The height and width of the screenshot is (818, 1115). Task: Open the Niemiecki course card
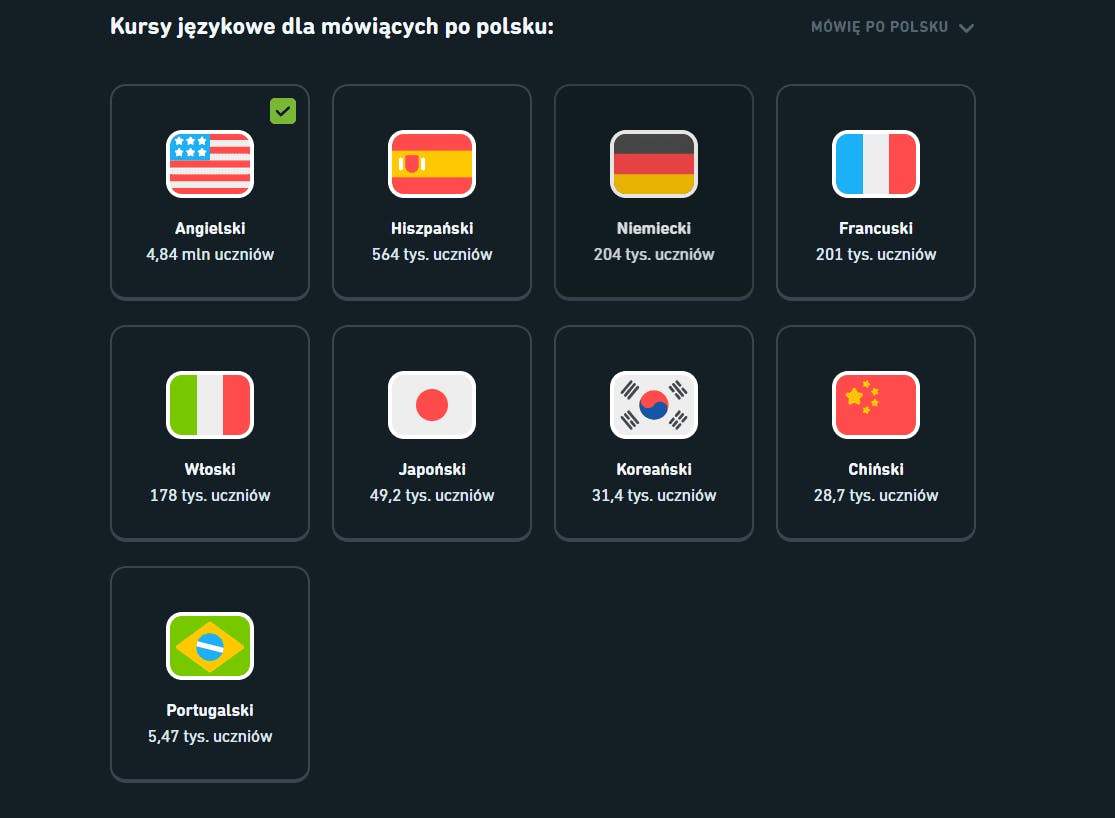coord(654,192)
